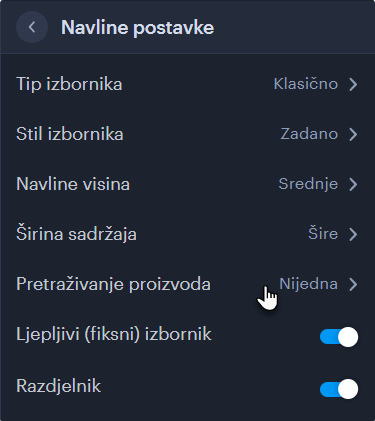Click the chevron beside Nijedna
This screenshot has height=421, width=375.
pos(353,284)
